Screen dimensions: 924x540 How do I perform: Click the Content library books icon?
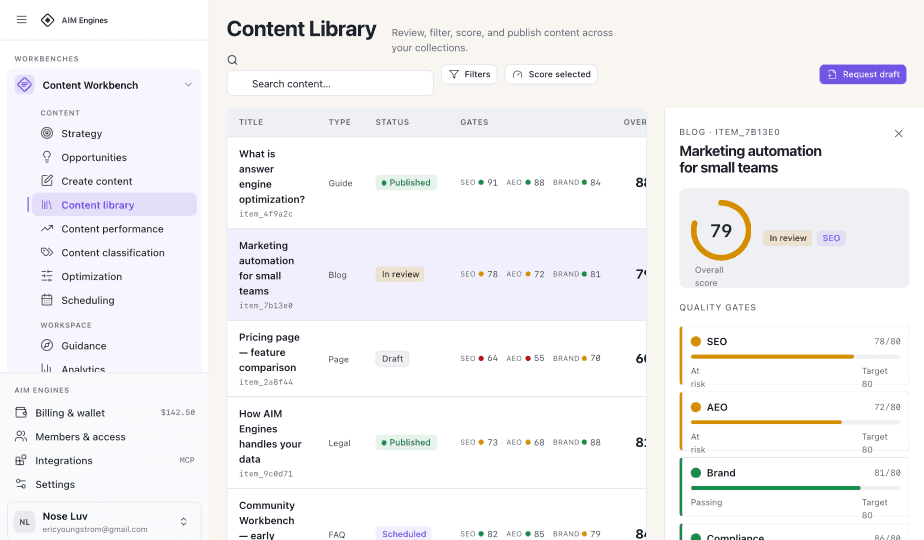pos(47,205)
